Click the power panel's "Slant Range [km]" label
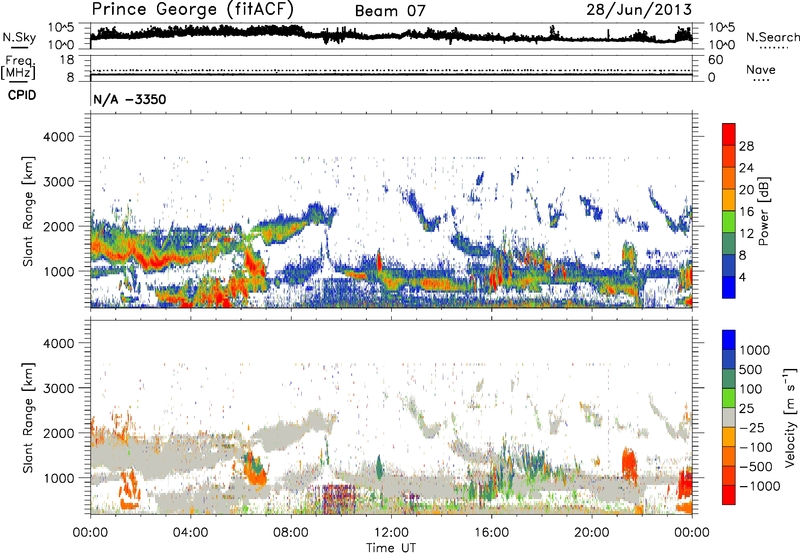Image resolution: width=800 pixels, height=554 pixels. tap(28, 211)
